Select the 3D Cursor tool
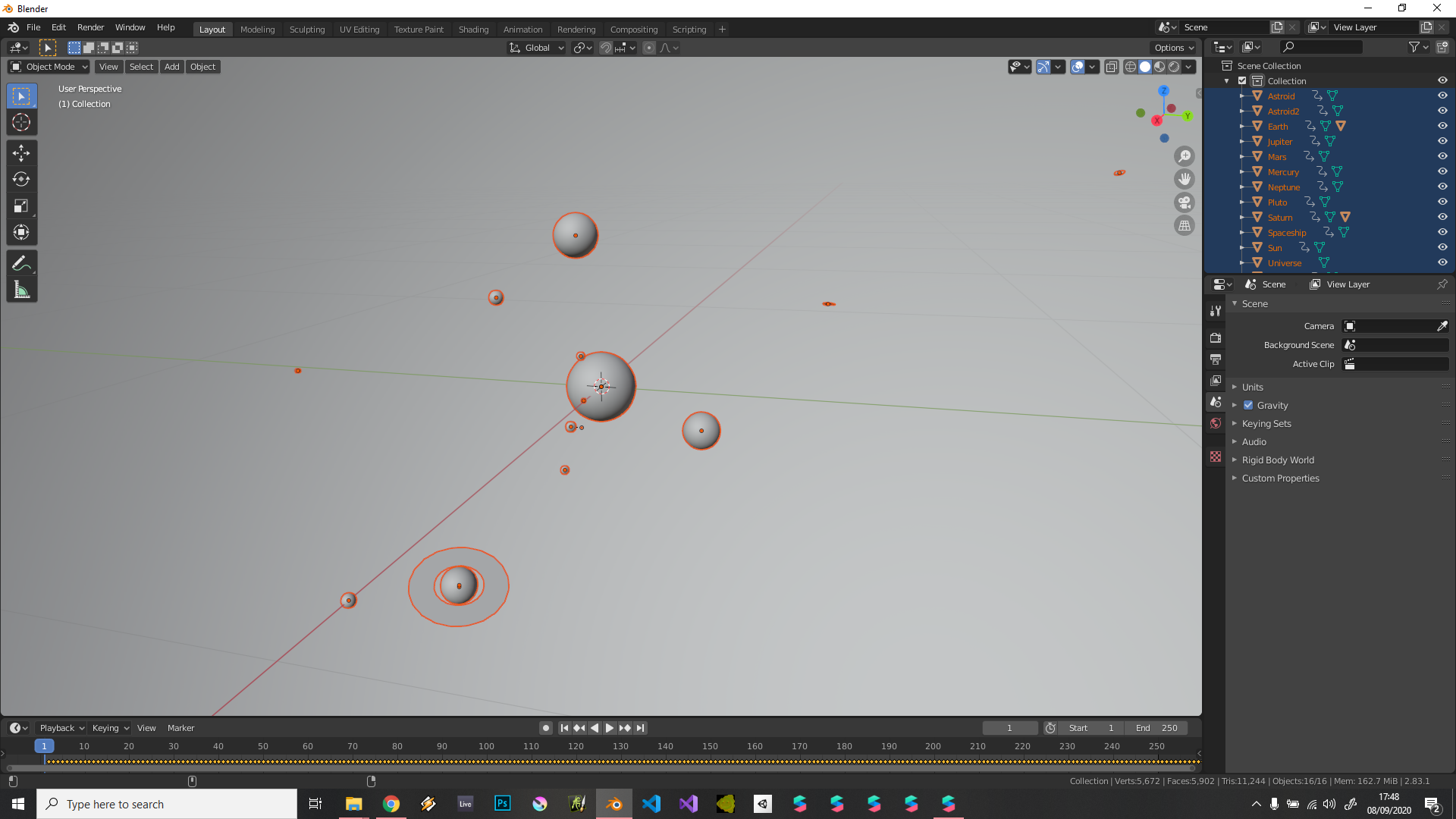The image size is (1456, 819). click(x=21, y=122)
